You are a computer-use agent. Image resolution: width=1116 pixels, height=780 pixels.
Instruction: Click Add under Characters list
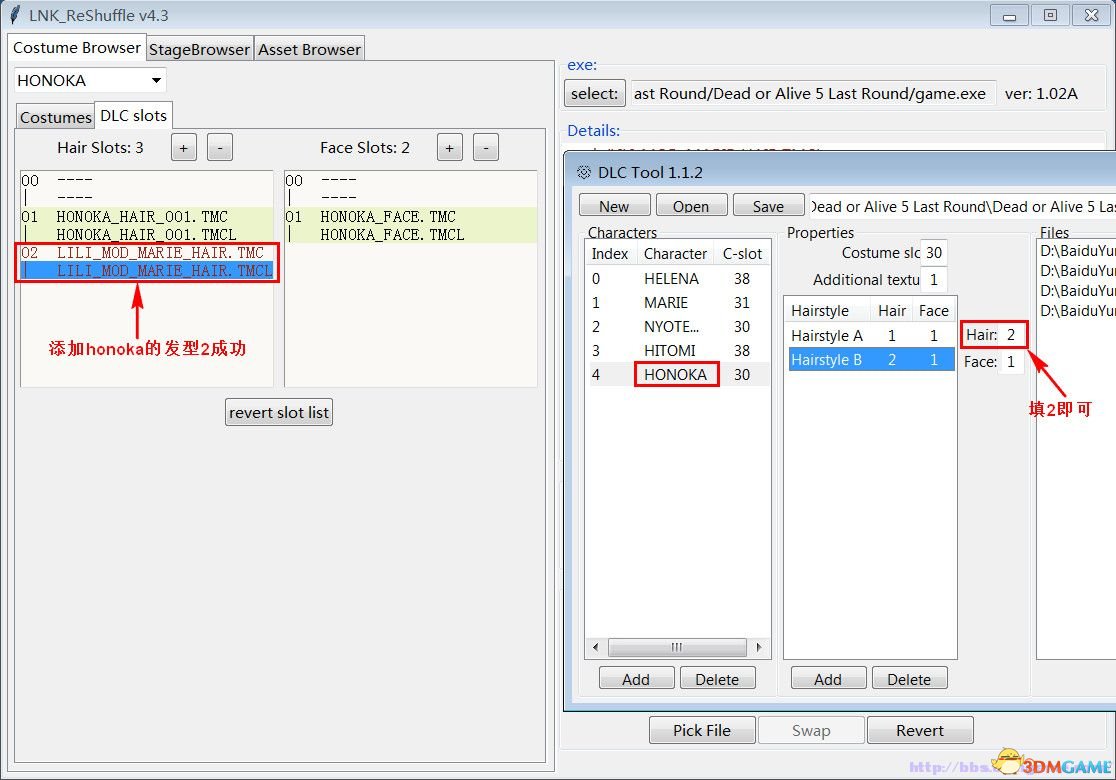click(x=636, y=679)
